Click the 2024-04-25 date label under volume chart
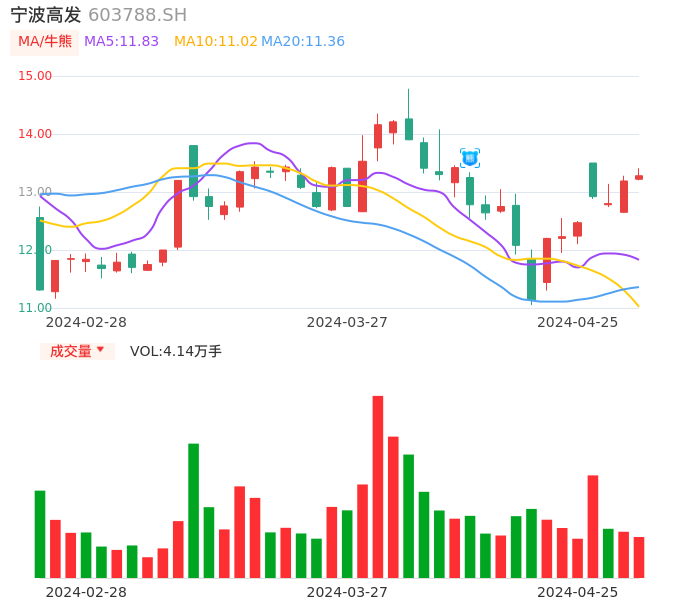Screen dimensions: 686x606 [578, 592]
